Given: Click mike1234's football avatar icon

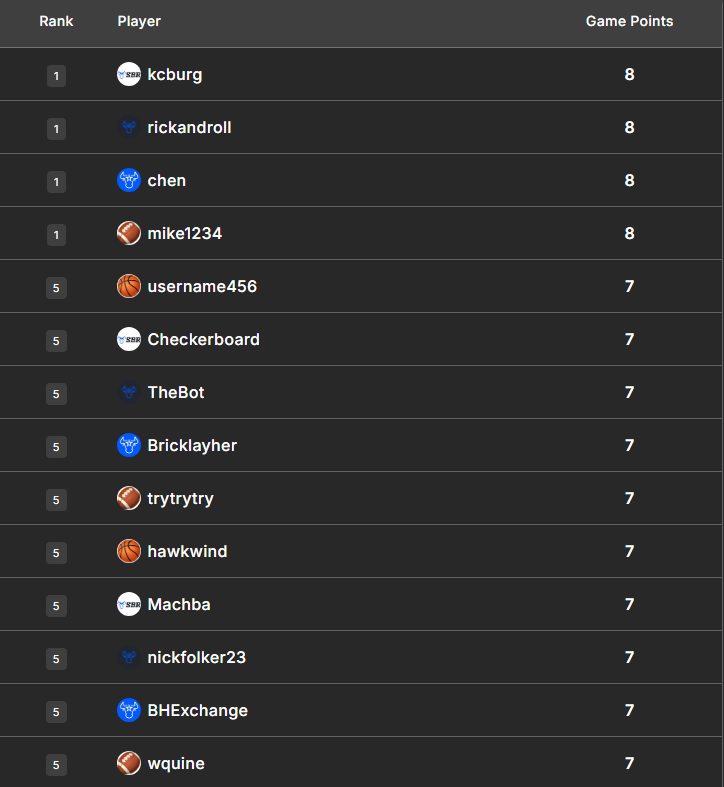Looking at the screenshot, I should click(129, 233).
